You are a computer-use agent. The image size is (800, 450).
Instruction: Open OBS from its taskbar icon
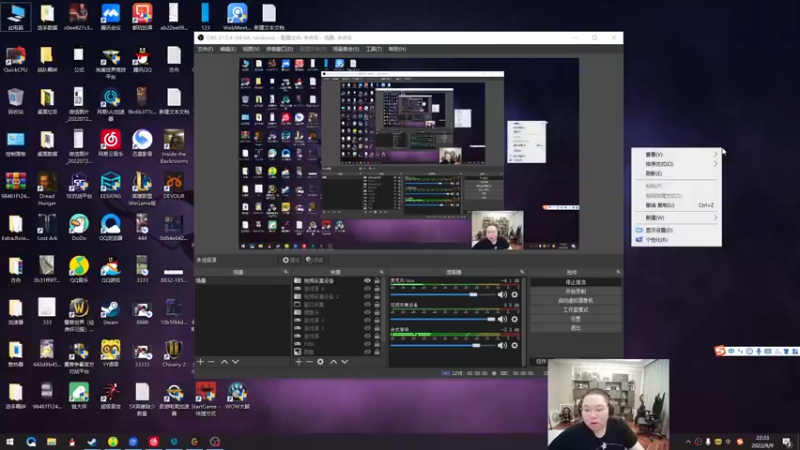coord(215,441)
